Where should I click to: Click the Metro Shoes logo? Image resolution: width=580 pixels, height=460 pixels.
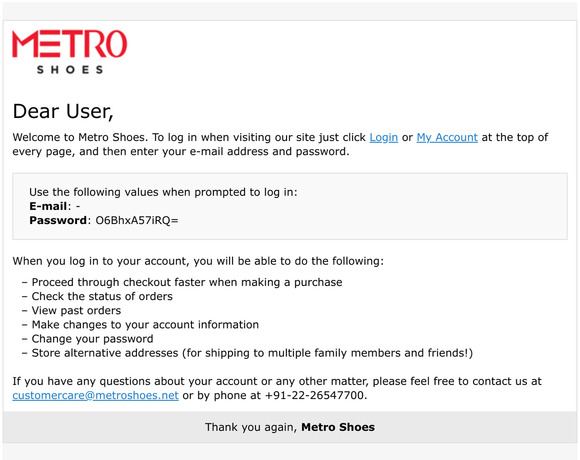tap(70, 52)
